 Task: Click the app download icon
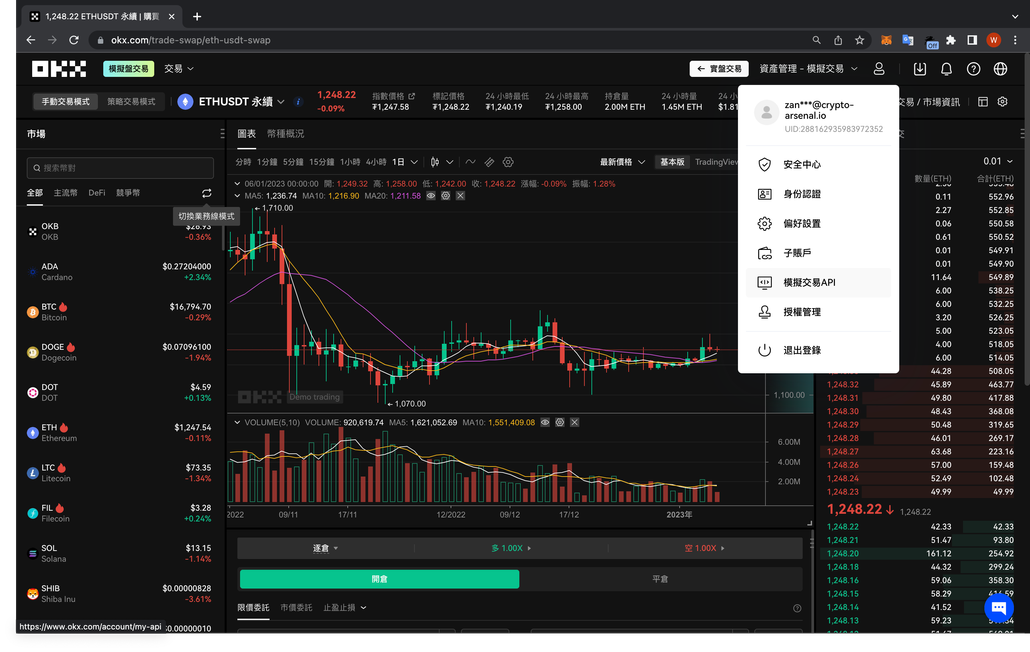921,69
